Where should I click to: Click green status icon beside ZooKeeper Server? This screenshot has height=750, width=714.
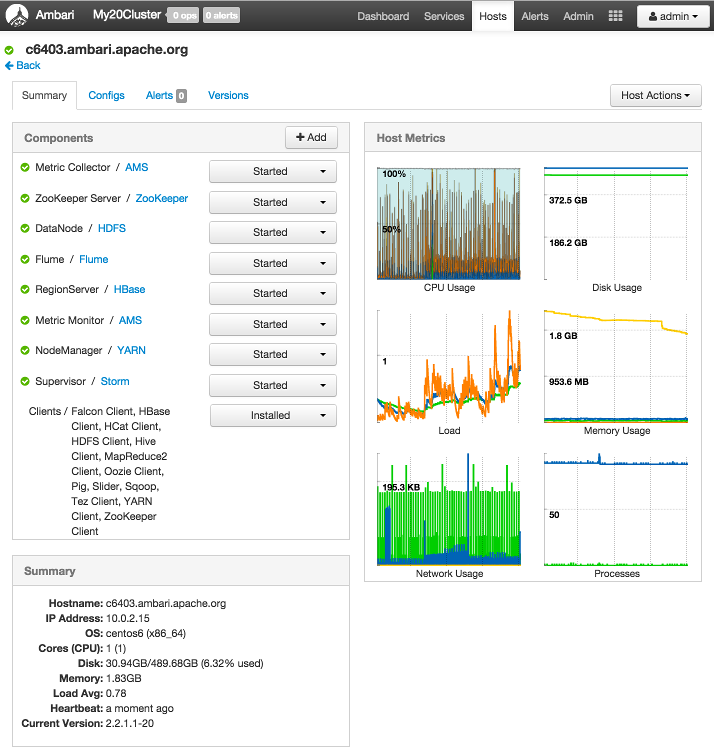25,199
